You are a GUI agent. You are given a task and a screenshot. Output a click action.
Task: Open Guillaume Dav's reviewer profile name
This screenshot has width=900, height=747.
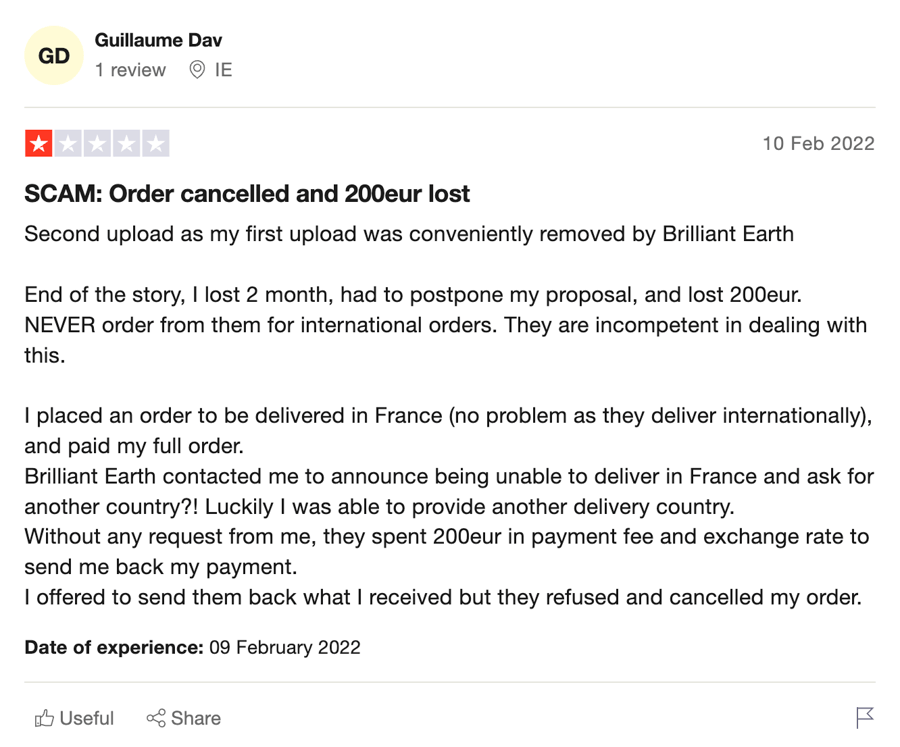(x=158, y=40)
